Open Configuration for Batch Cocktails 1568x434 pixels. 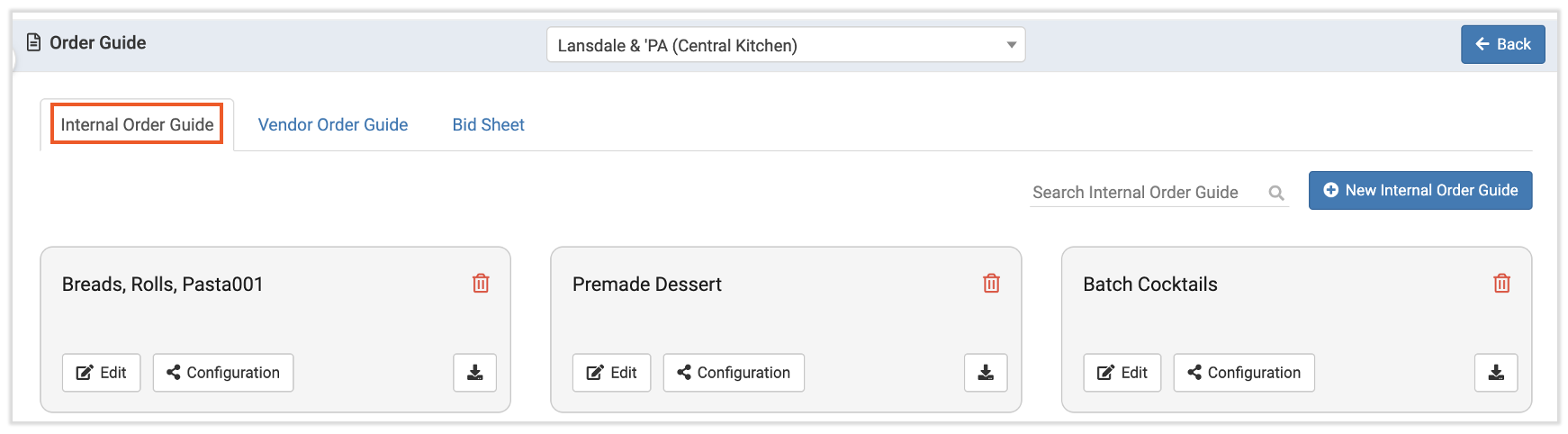pyautogui.click(x=1243, y=373)
